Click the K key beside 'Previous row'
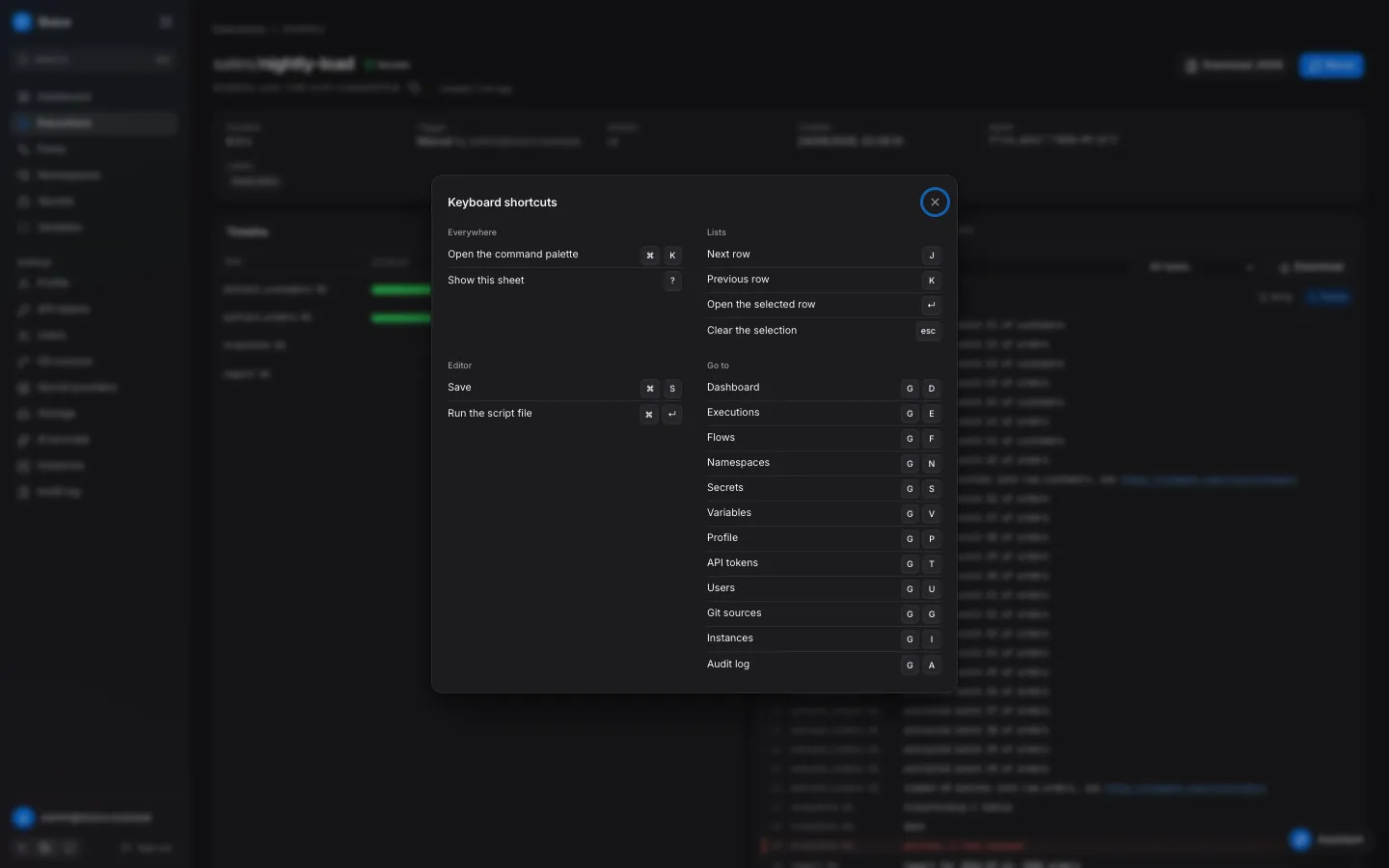This screenshot has height=868, width=1389. pos(932,281)
